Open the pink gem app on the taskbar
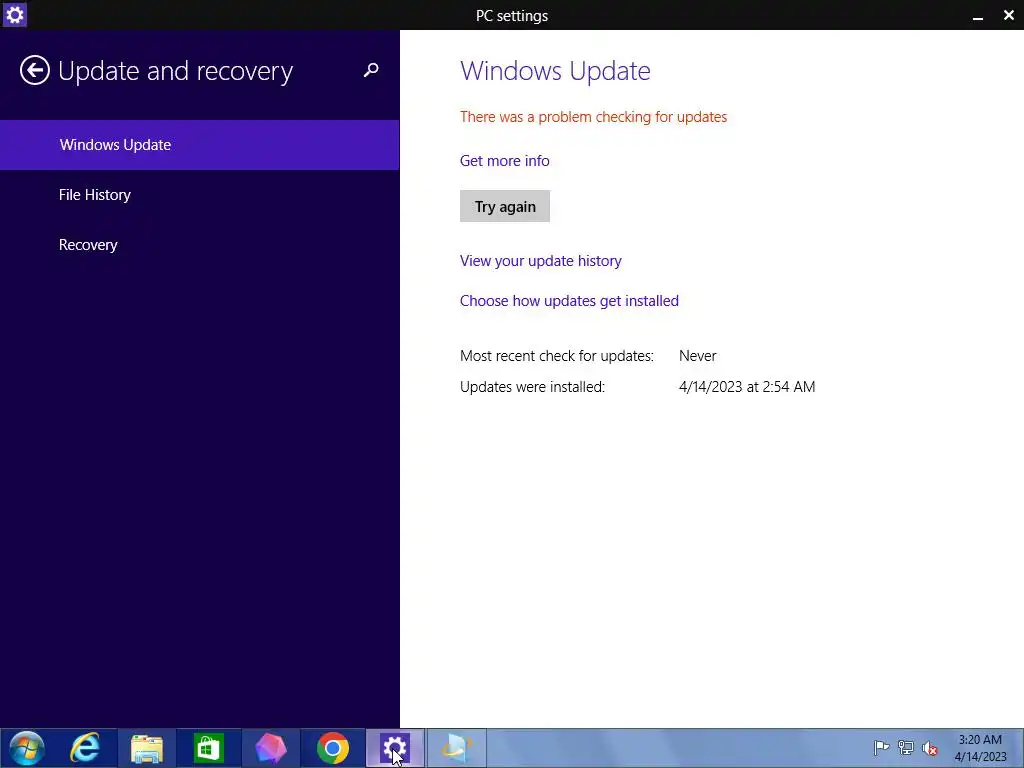The height and width of the screenshot is (768, 1024). click(270, 748)
